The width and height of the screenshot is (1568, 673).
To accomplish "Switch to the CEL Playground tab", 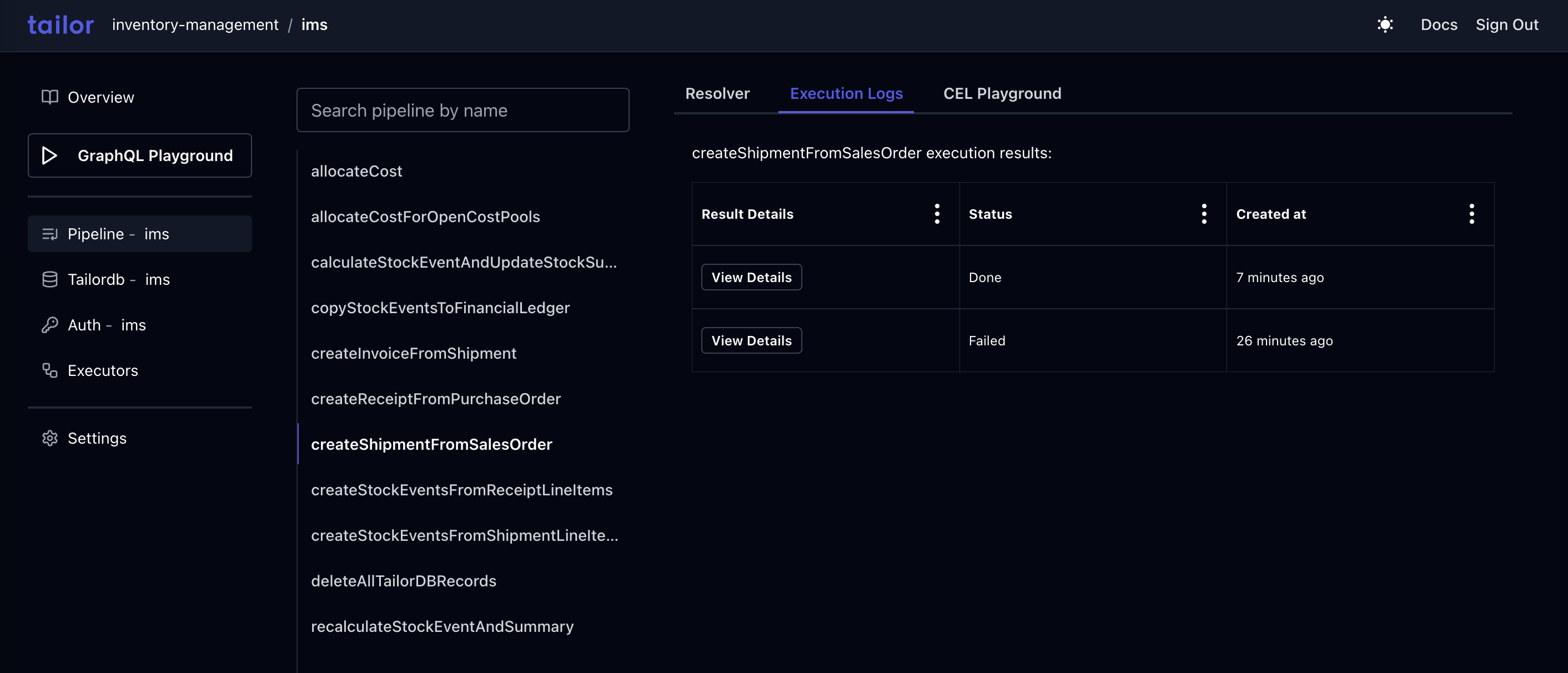I will (x=1002, y=92).
